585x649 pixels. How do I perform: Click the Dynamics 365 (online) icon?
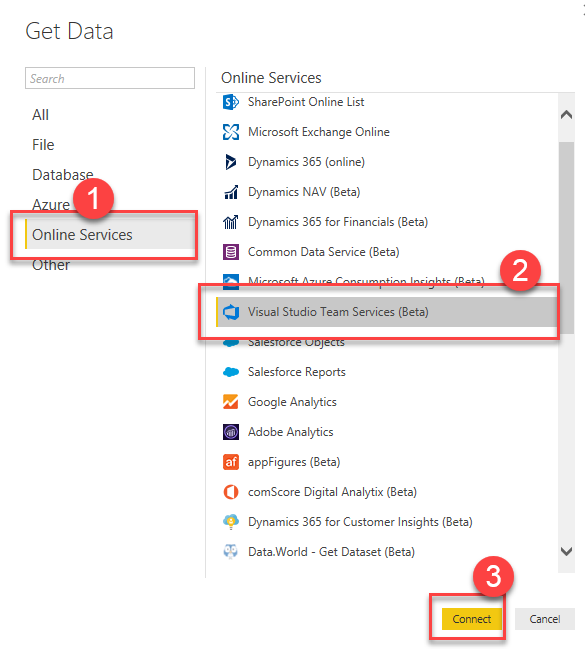click(x=231, y=162)
